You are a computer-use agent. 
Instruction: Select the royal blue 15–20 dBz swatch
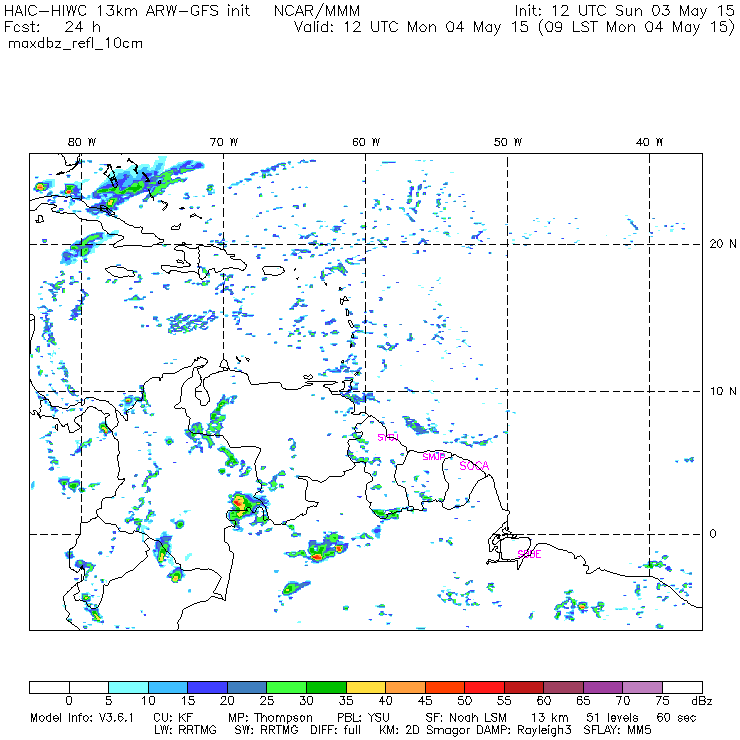208,687
